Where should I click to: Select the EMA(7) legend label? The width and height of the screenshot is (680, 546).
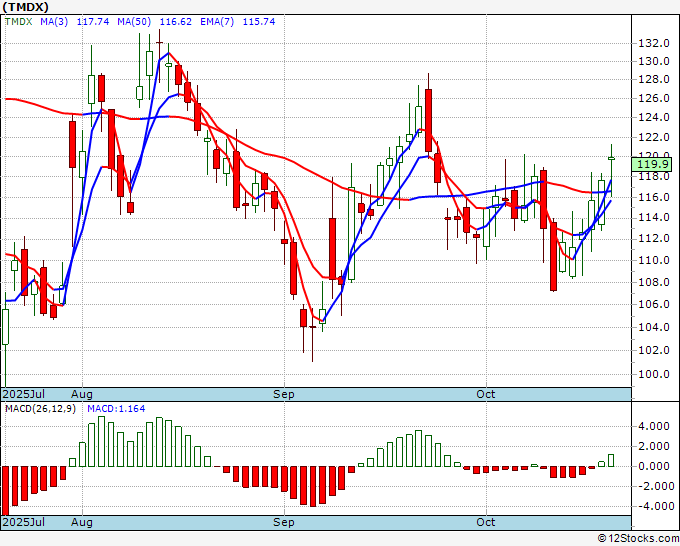(x=217, y=21)
